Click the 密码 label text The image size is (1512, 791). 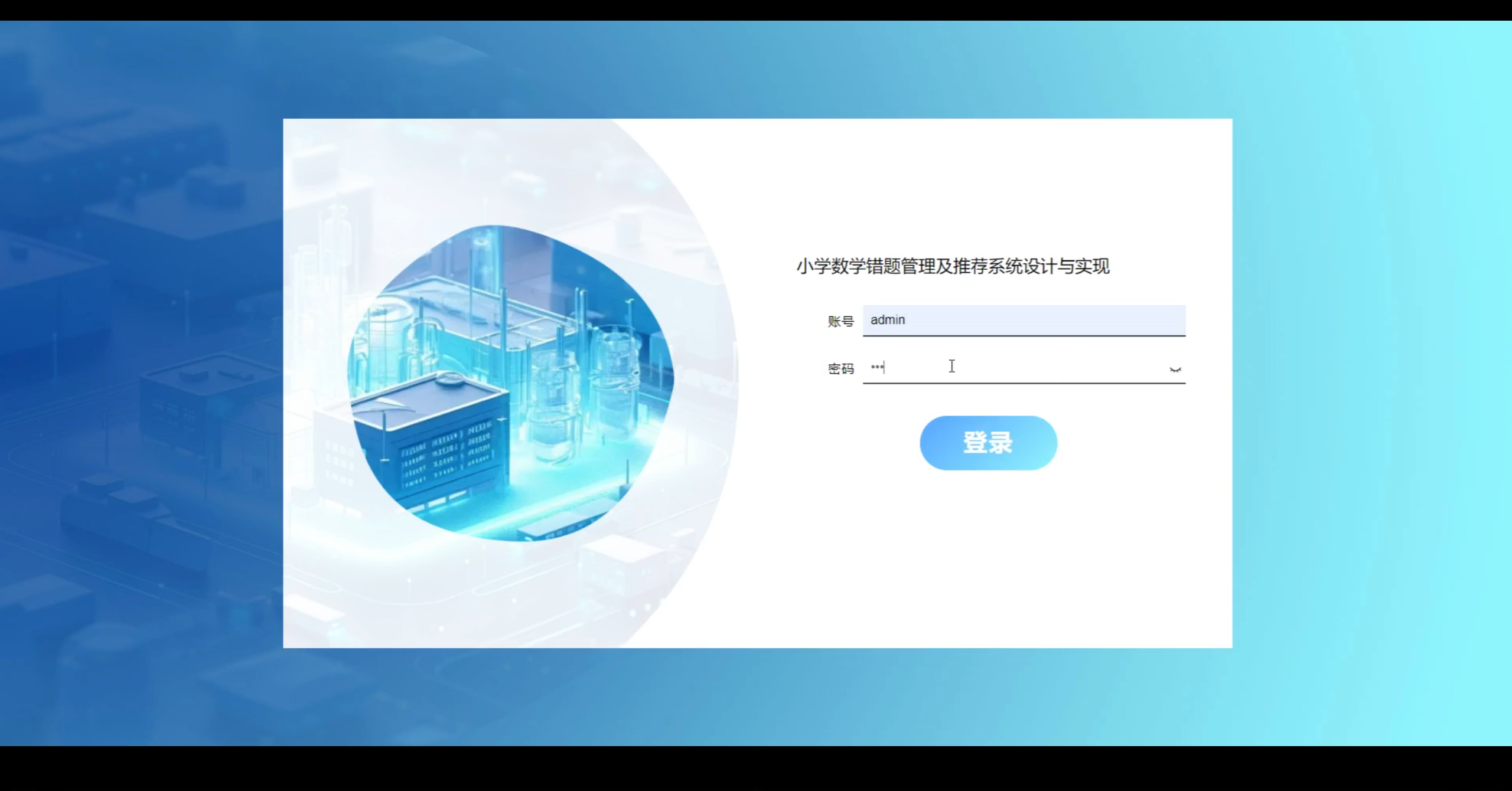[x=840, y=369]
